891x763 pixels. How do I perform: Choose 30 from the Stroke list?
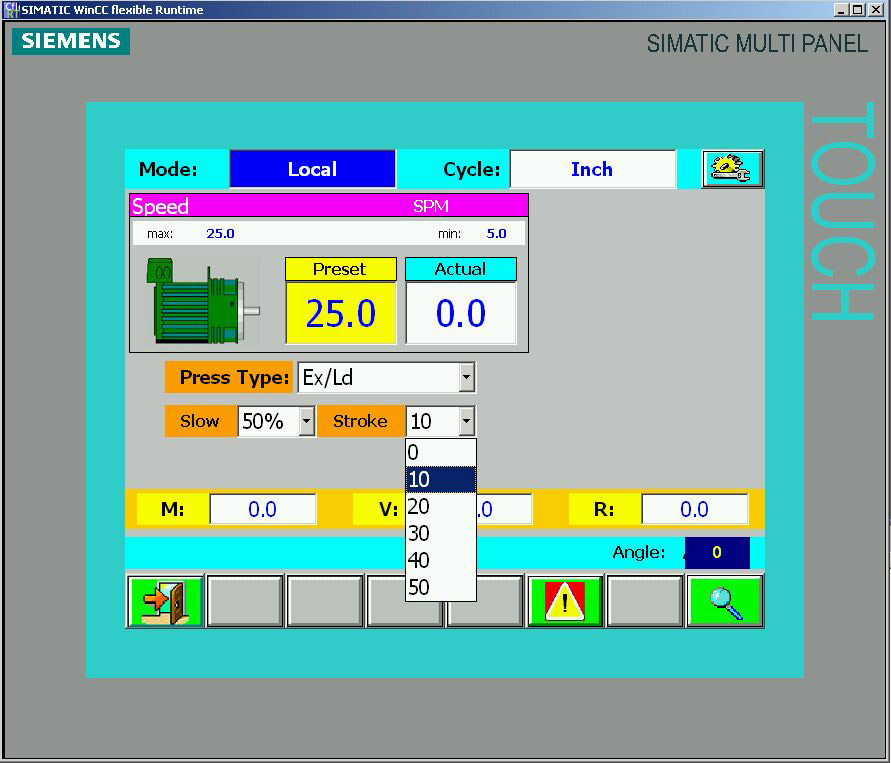[x=440, y=533]
